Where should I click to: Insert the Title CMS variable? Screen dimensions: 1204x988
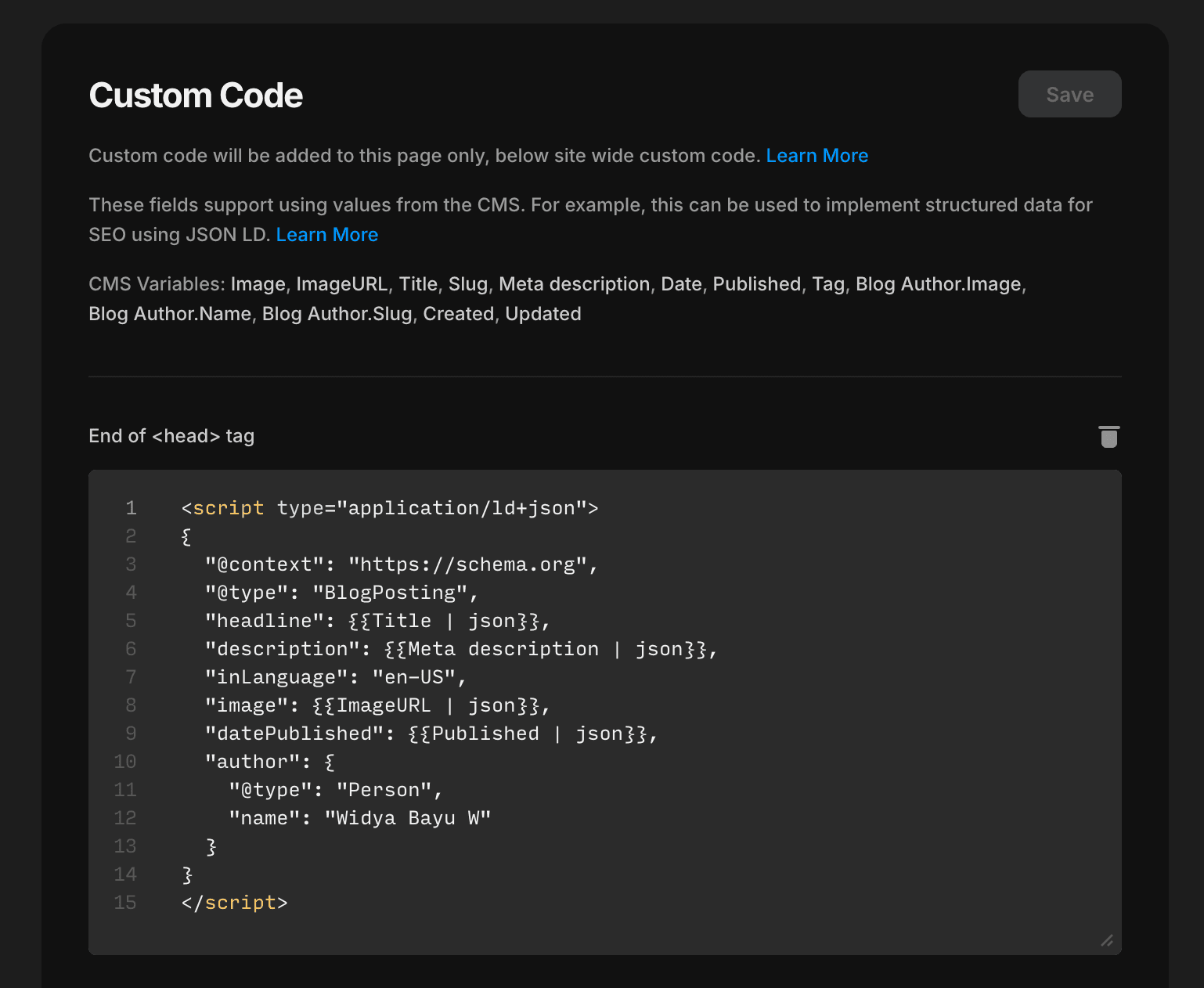[418, 283]
